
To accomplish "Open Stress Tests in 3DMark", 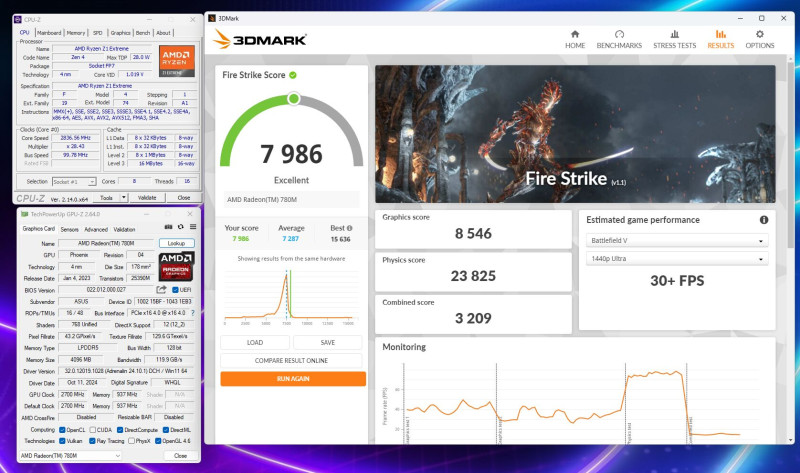I will point(674,39).
